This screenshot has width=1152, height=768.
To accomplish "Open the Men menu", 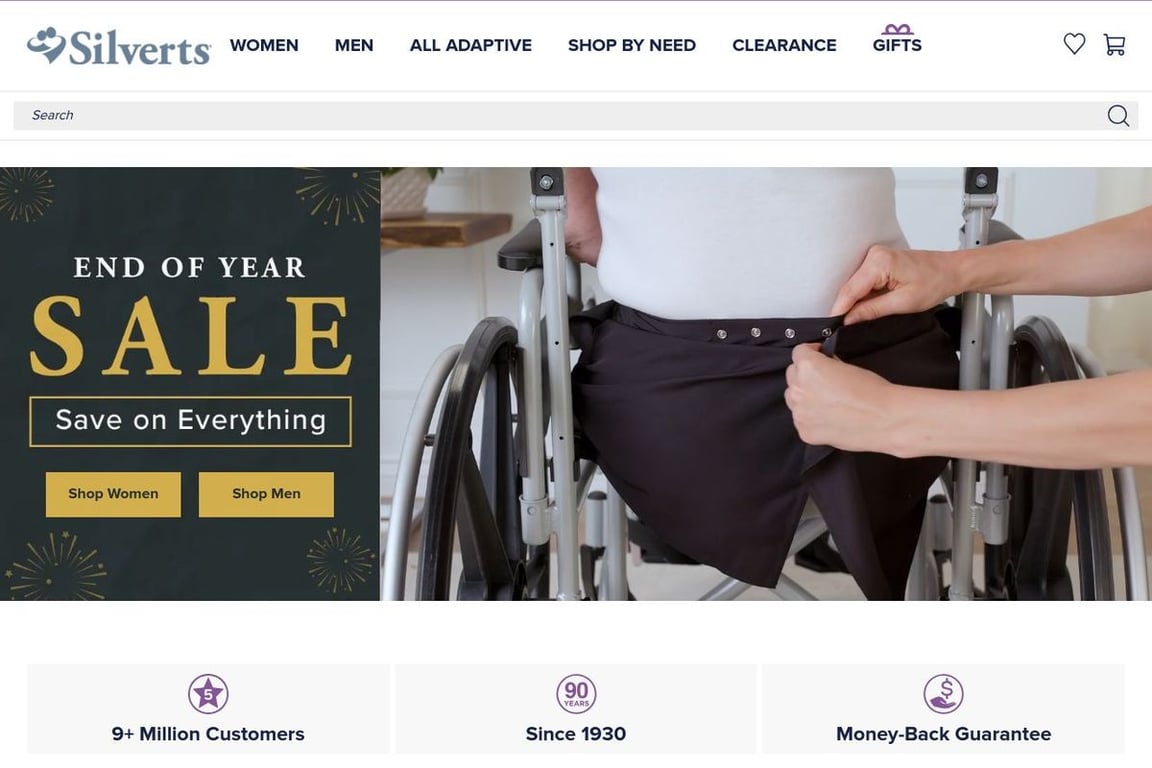I will [354, 46].
